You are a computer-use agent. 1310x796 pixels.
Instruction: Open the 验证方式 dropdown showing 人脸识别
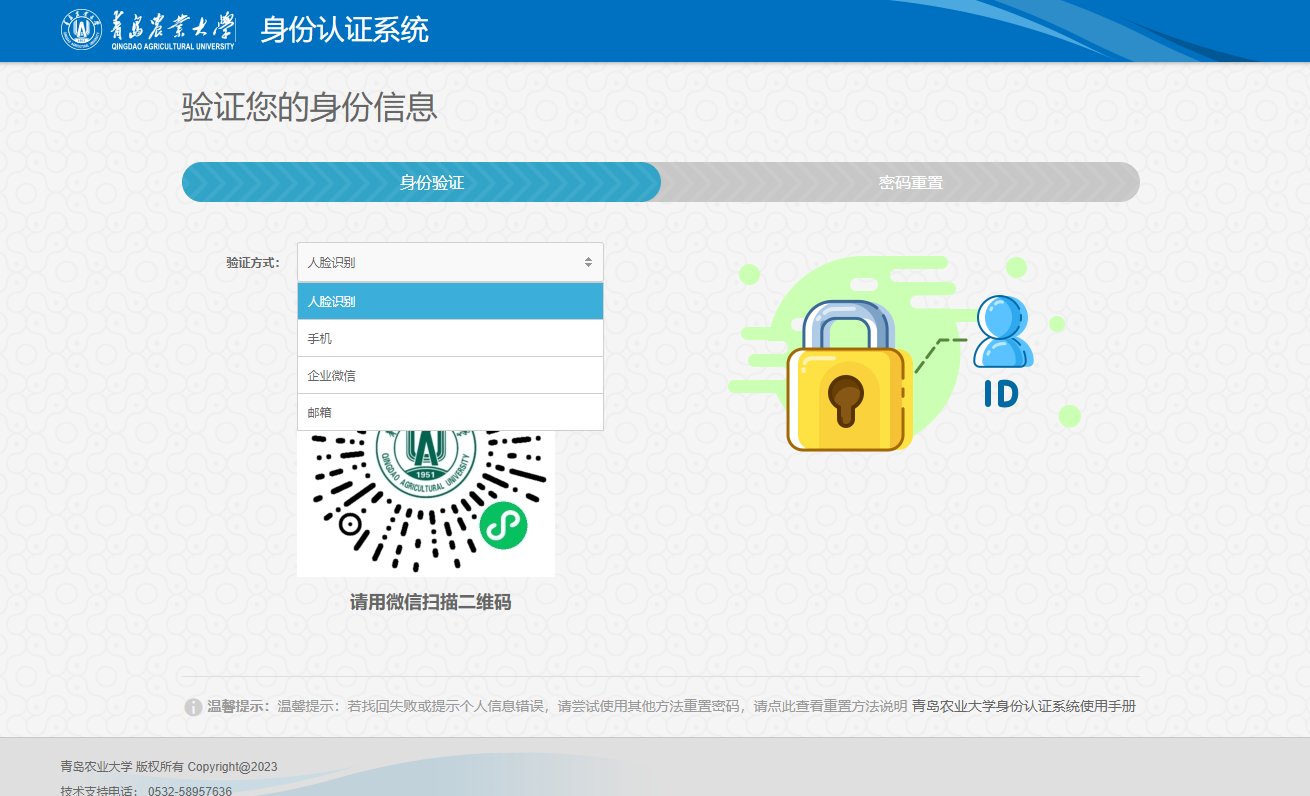[x=450, y=262]
